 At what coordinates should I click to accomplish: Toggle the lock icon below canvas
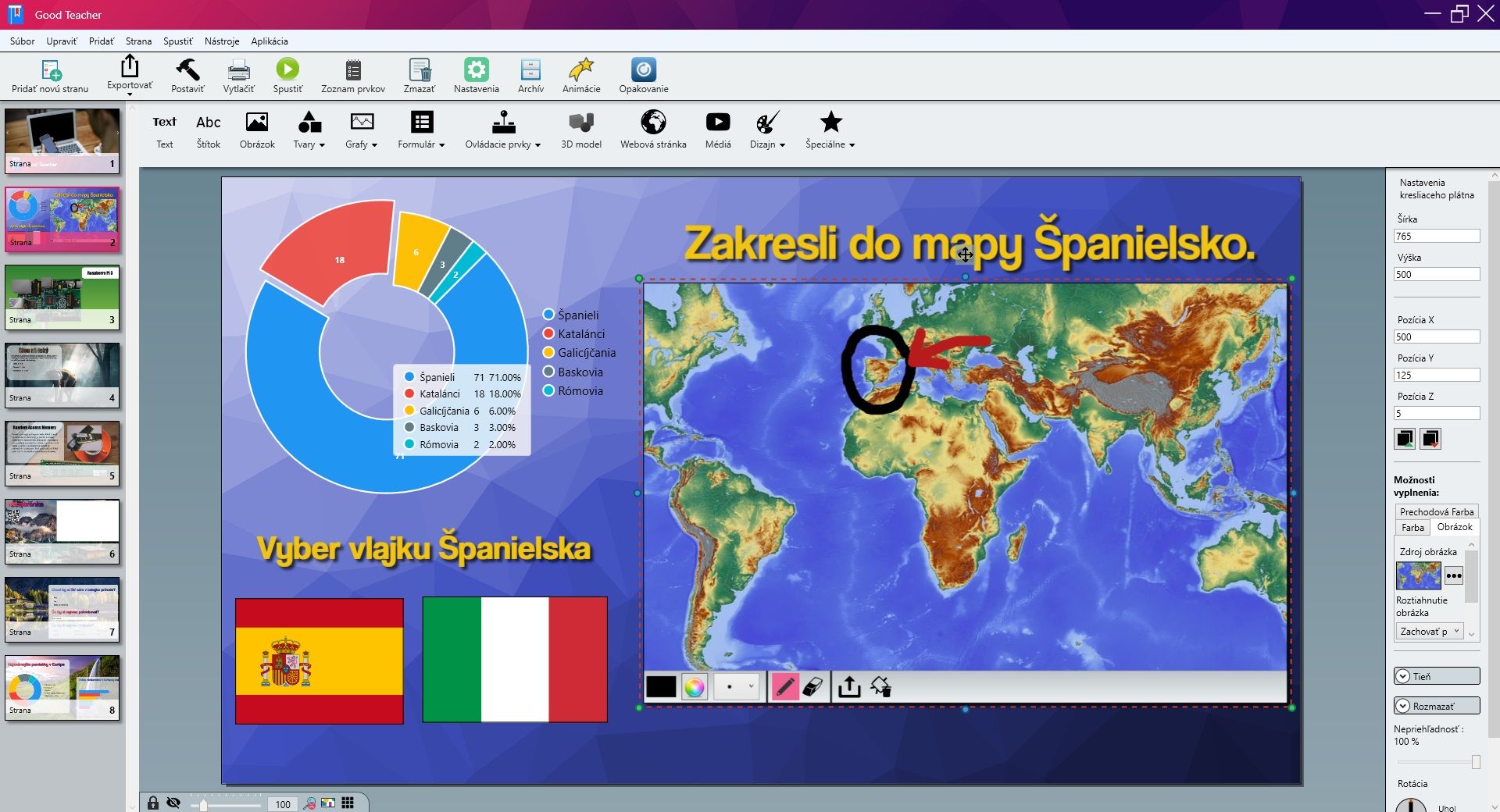coord(153,803)
